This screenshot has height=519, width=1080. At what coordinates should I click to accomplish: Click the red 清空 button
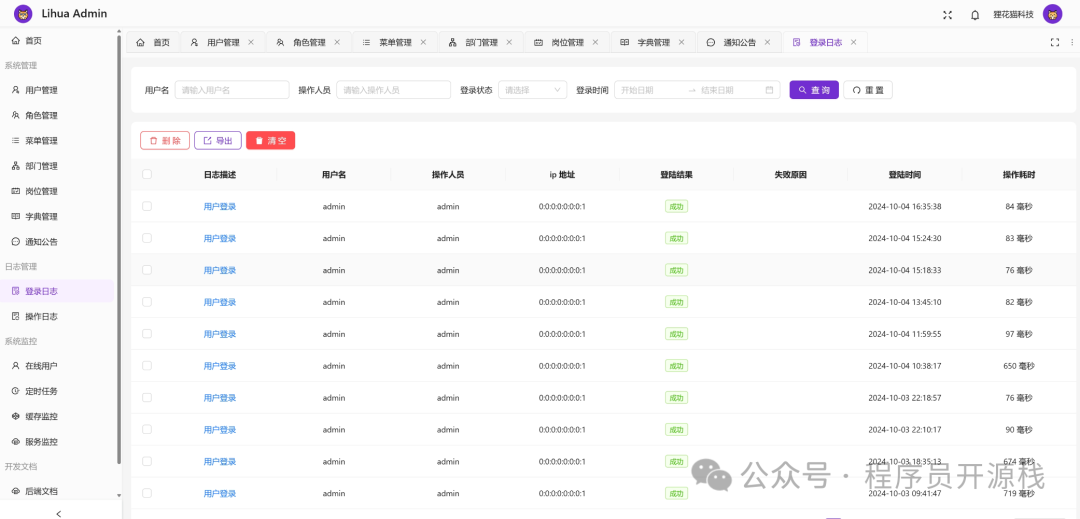[271, 140]
